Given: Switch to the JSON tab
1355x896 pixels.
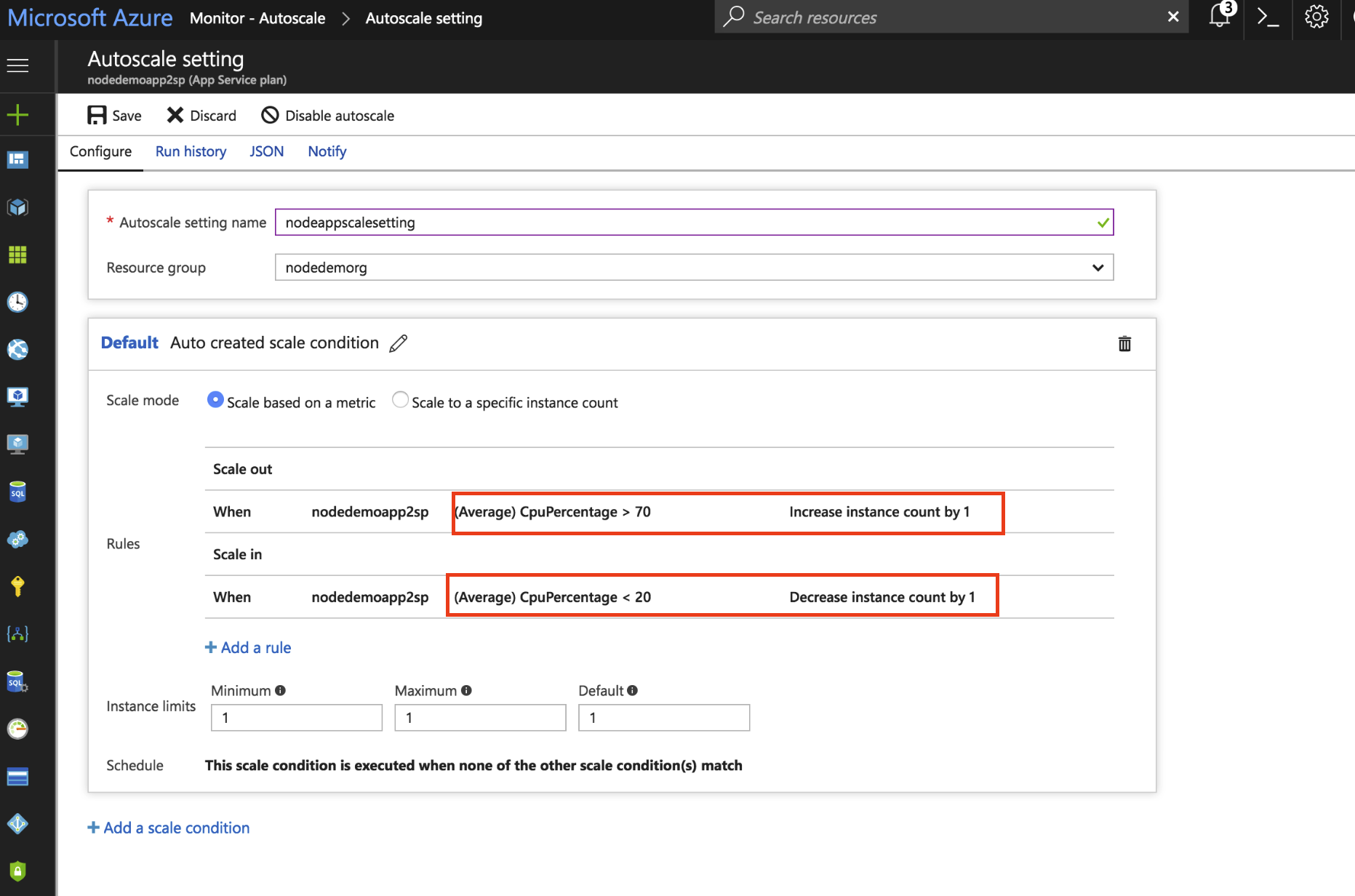Looking at the screenshot, I should (x=266, y=151).
